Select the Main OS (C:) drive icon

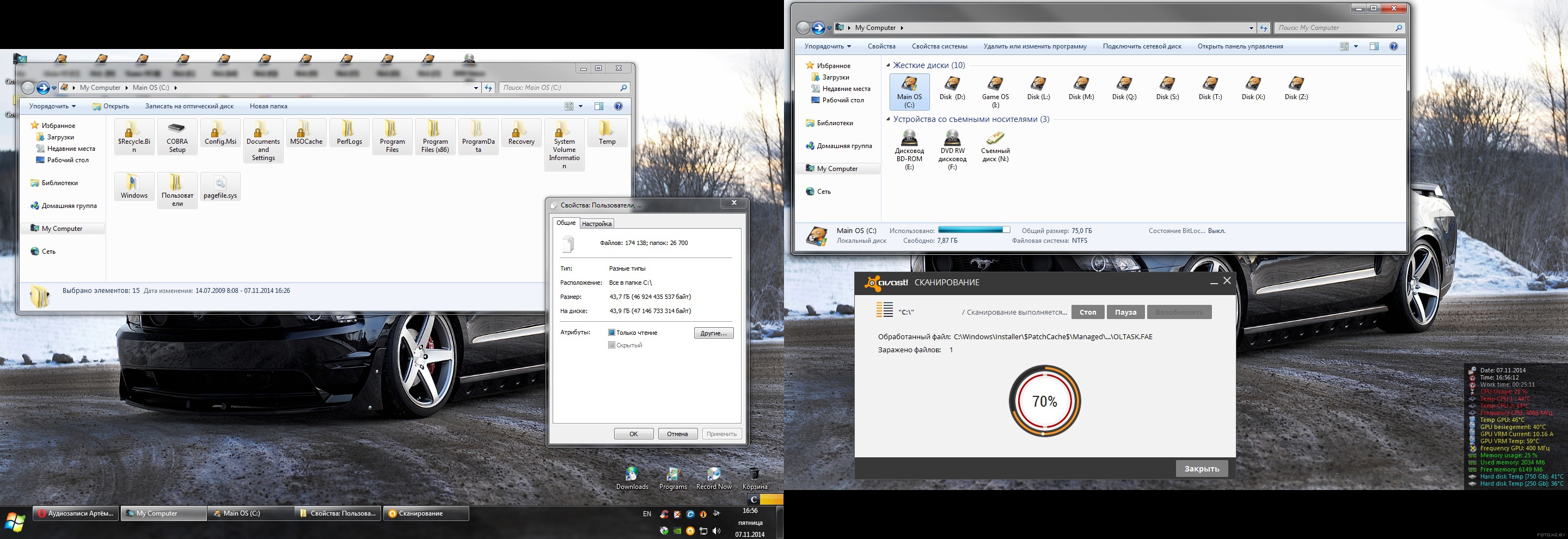pos(909,91)
